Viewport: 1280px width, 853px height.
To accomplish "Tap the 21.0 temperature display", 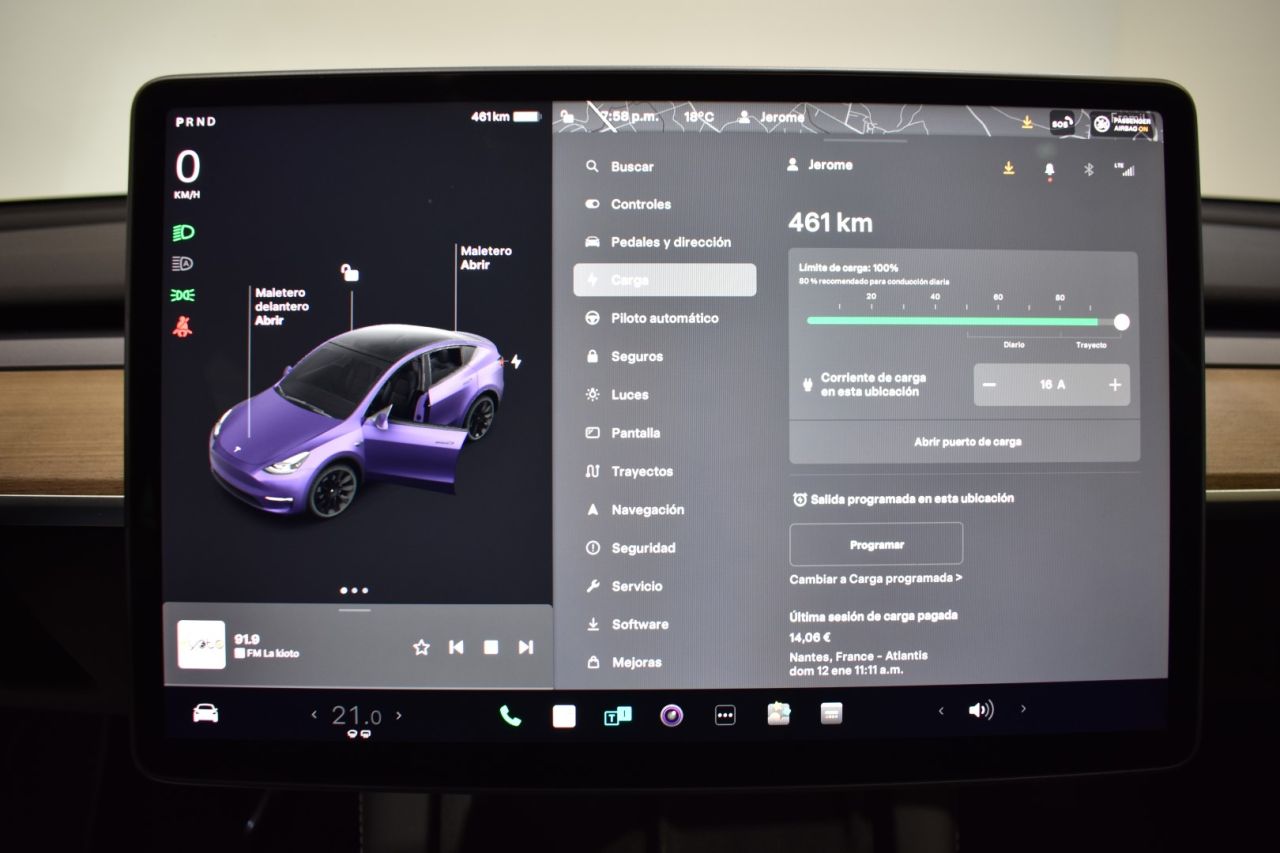I will [356, 716].
